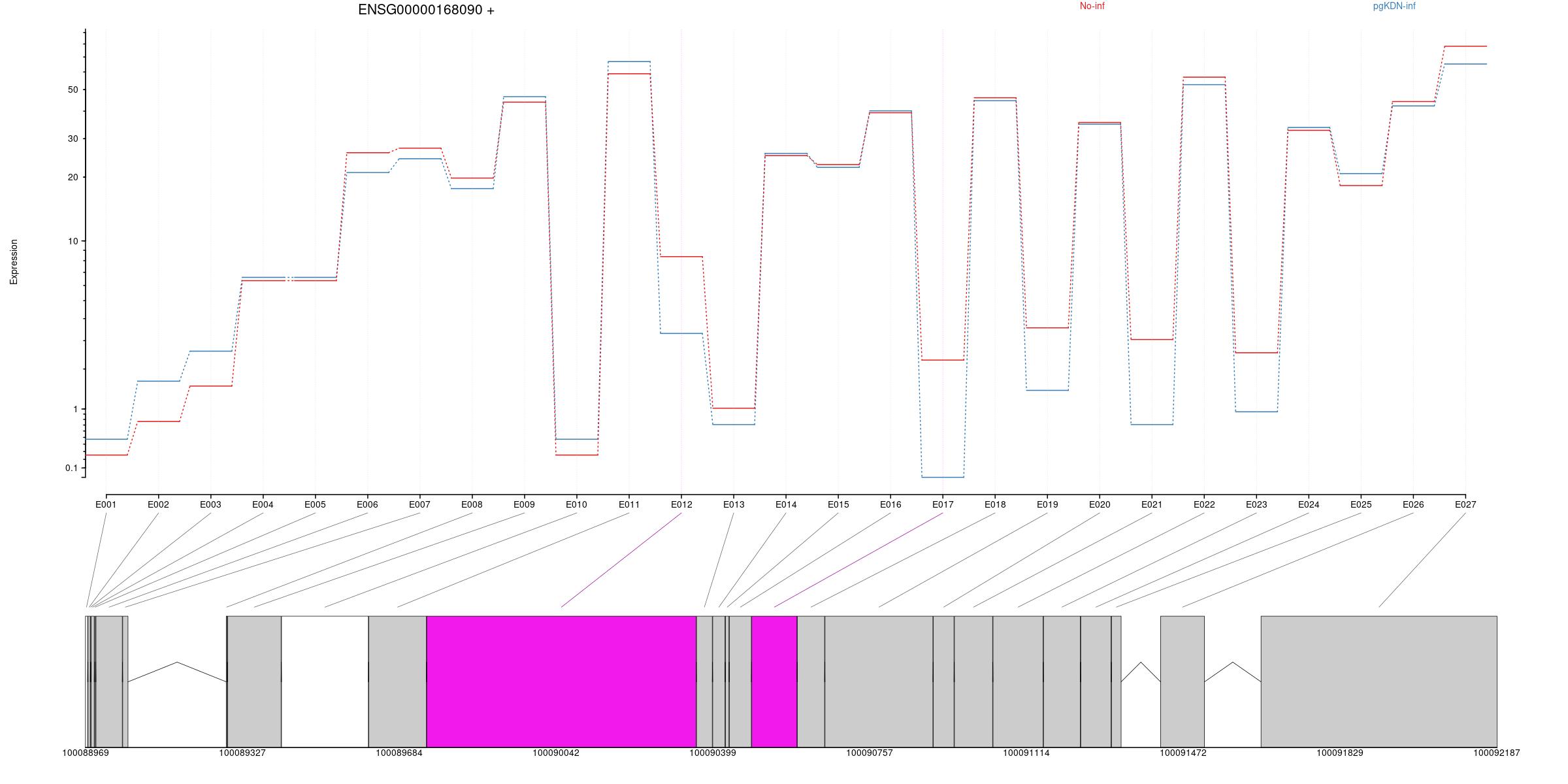Viewport: 1568px width, 784px height.
Task: Click the y-axis tick label 50
Action: (x=73, y=90)
